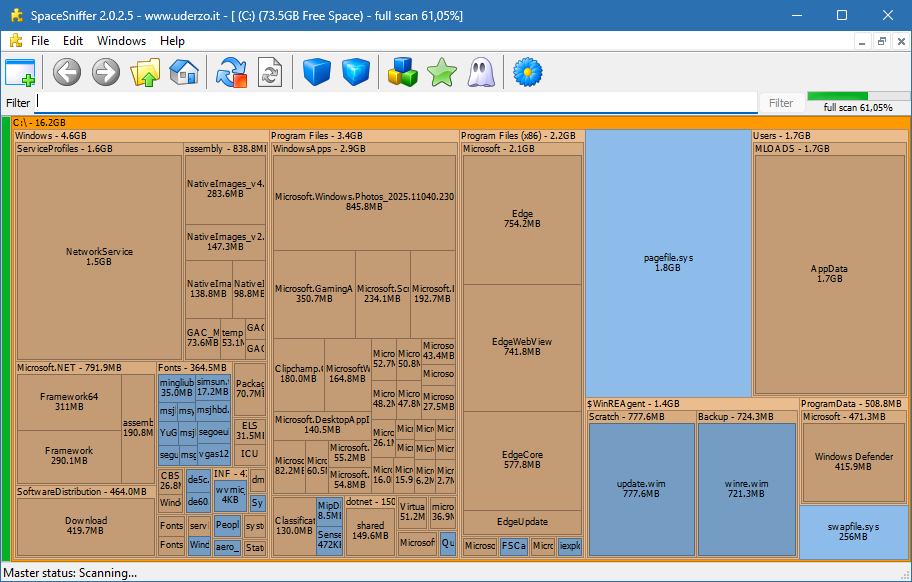The width and height of the screenshot is (912, 582).
Task: Open the Windows menu
Action: coord(121,41)
